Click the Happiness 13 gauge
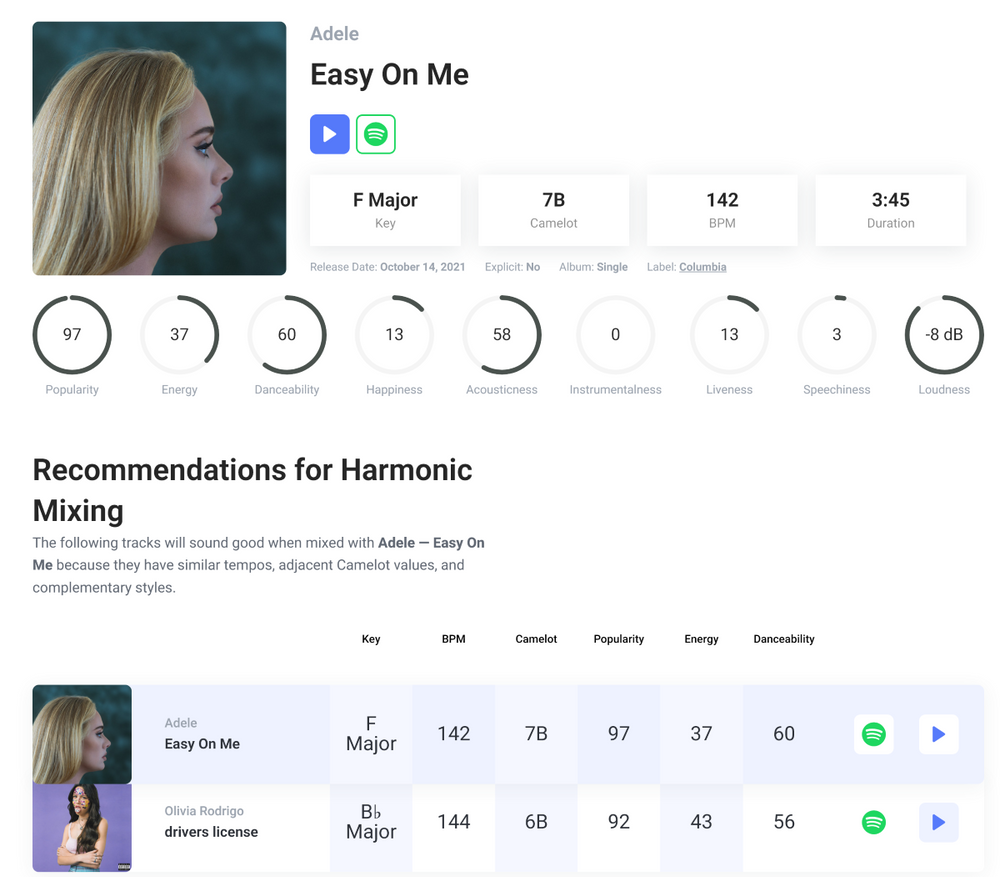This screenshot has width=1000, height=877. point(394,335)
